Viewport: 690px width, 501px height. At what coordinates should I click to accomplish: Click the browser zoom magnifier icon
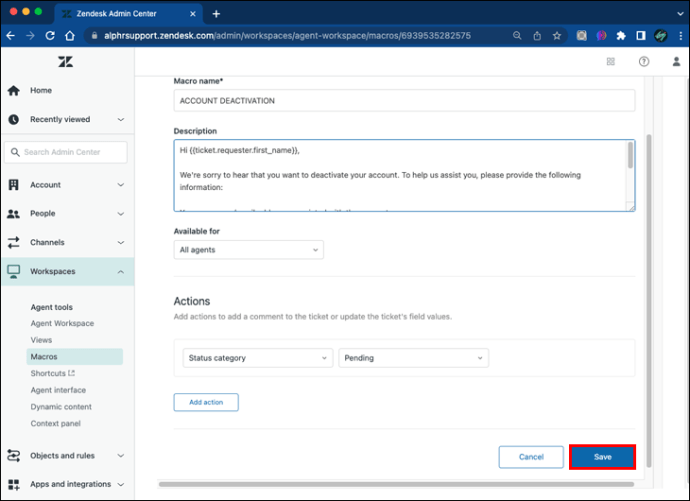[x=517, y=36]
